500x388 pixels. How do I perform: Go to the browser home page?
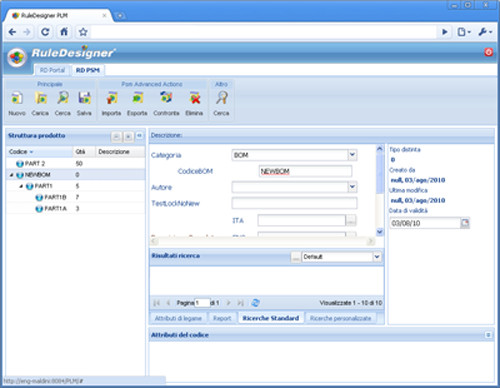64,32
